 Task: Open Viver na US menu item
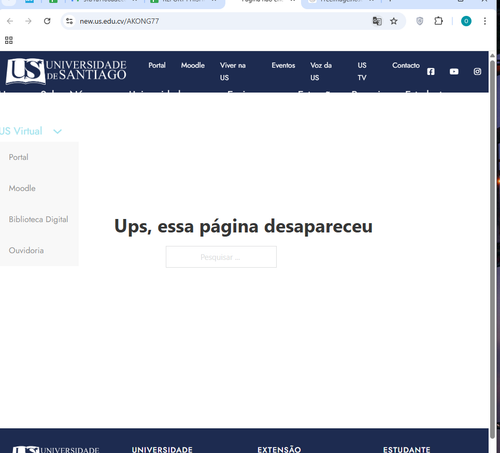(233, 71)
